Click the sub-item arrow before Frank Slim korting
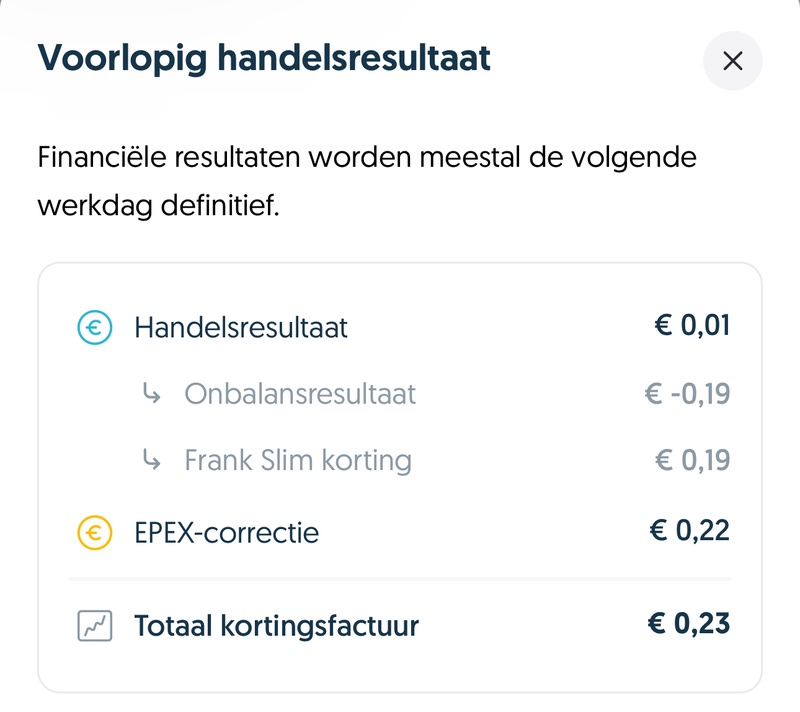800x712 pixels. tap(152, 460)
